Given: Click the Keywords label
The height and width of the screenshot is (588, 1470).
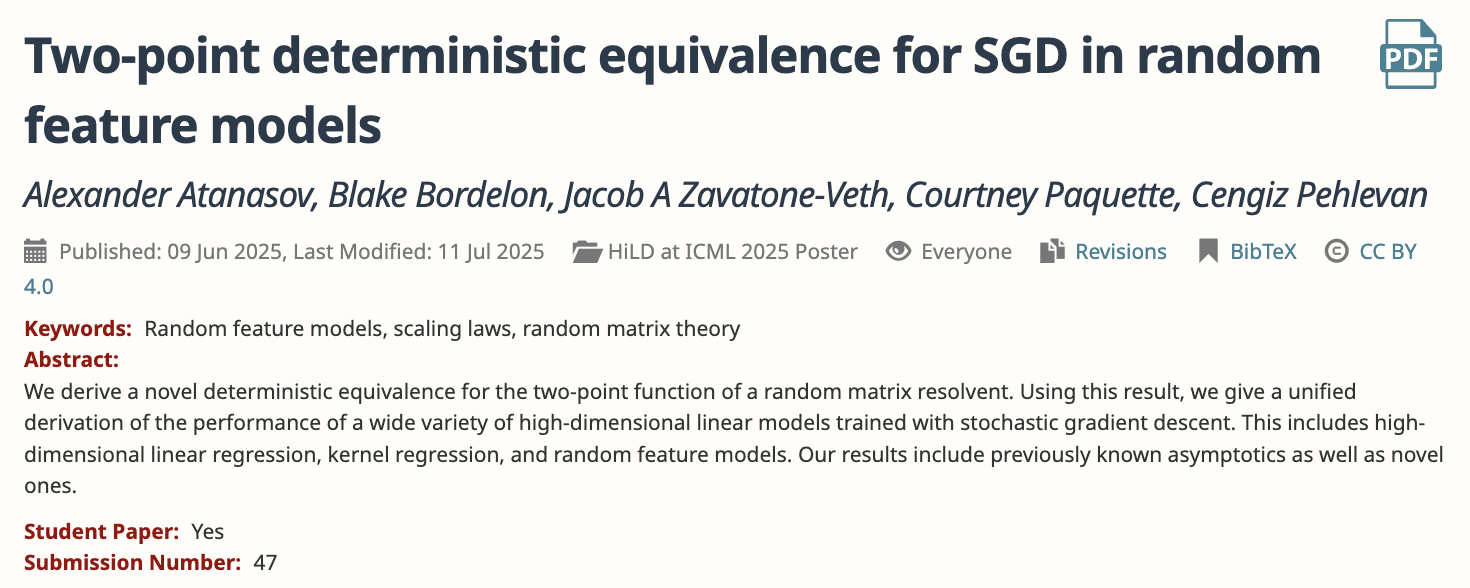Looking at the screenshot, I should (77, 328).
